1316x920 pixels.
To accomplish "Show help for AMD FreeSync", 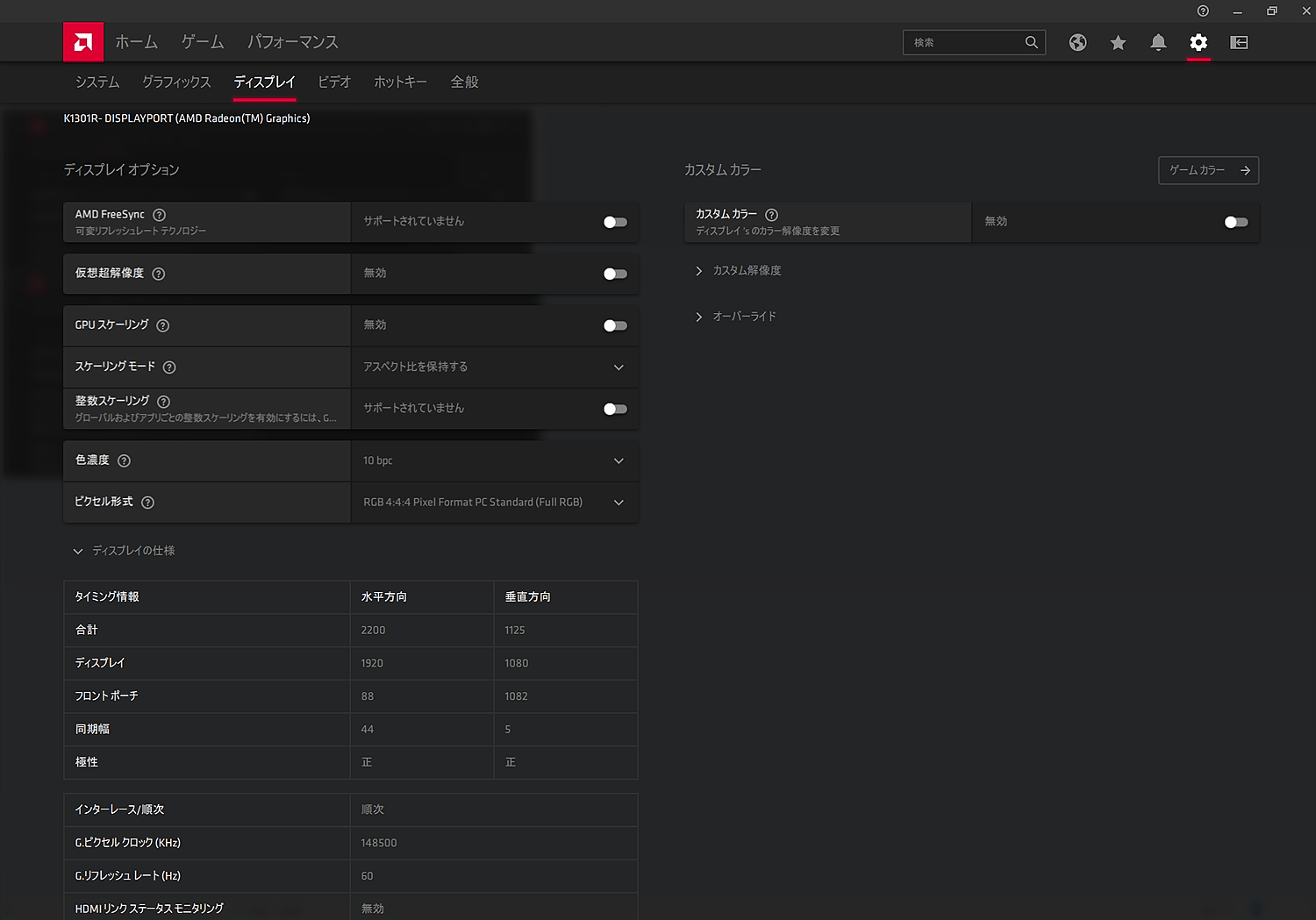I will click(x=159, y=215).
